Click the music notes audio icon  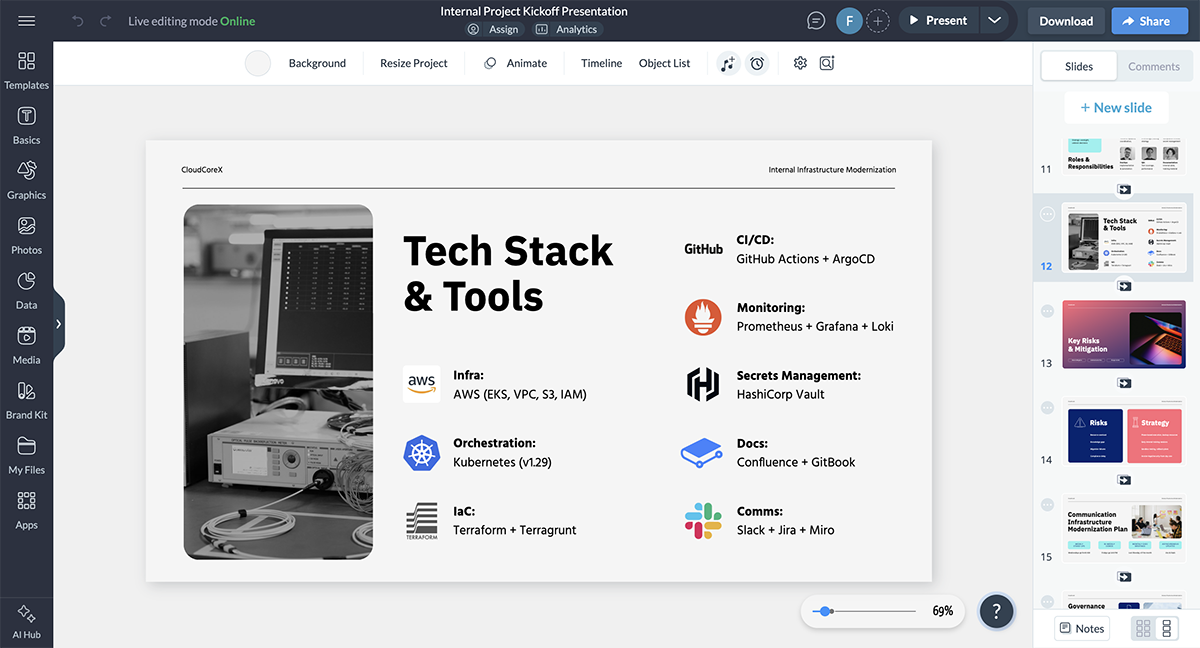[x=727, y=63]
